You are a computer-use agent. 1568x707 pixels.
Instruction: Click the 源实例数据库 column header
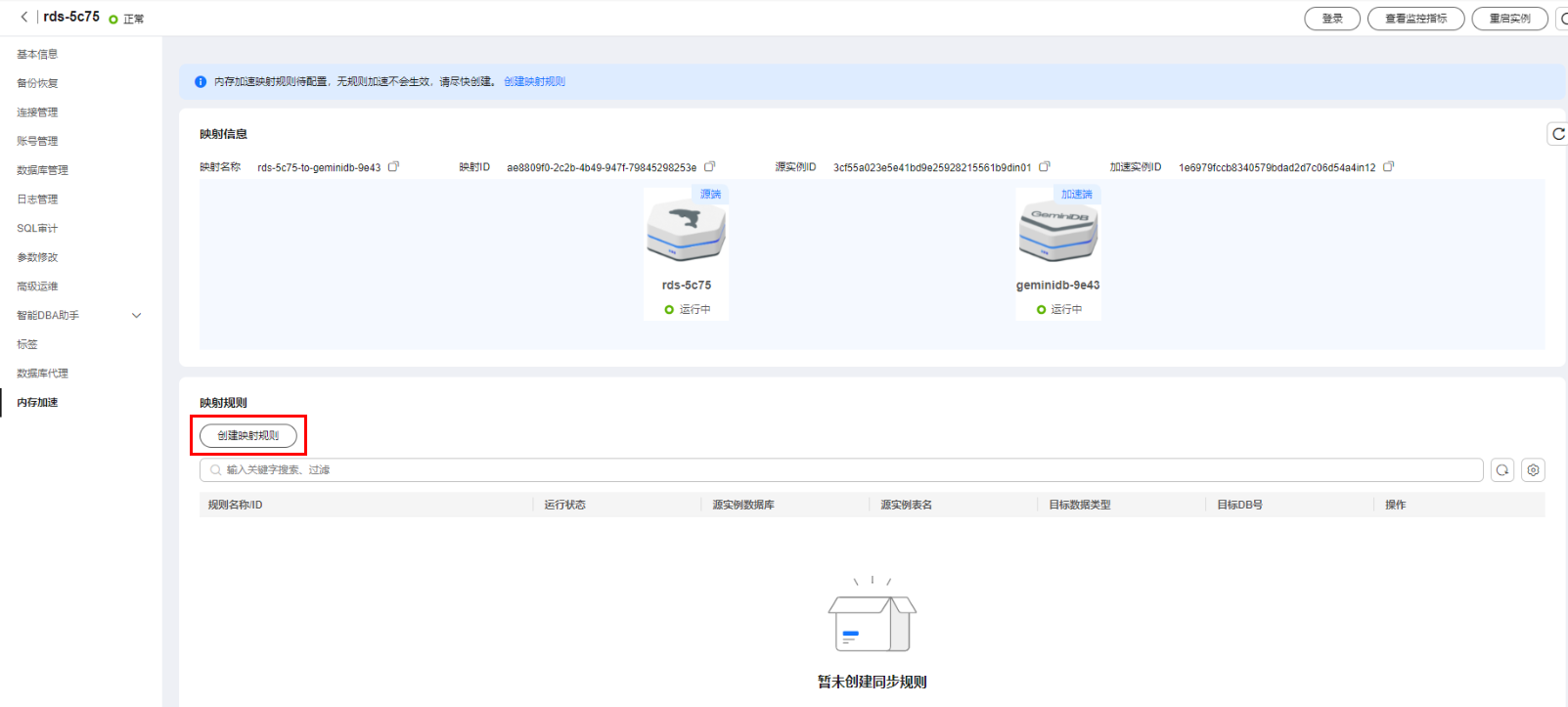point(743,505)
